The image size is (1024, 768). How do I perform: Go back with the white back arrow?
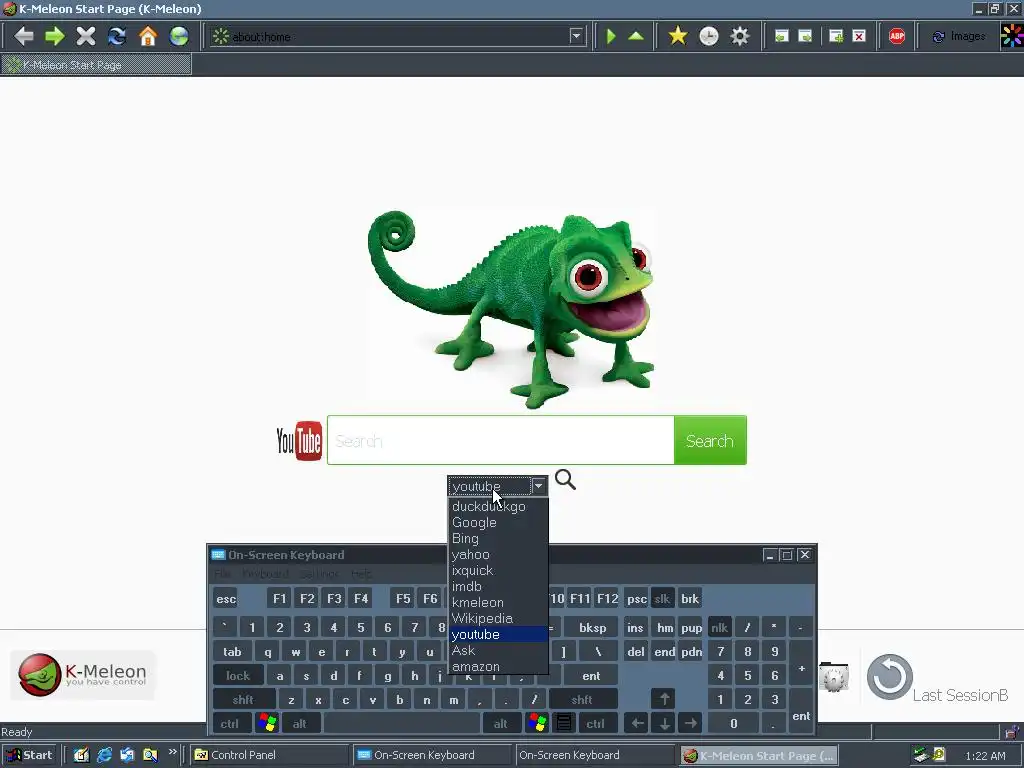[24, 36]
